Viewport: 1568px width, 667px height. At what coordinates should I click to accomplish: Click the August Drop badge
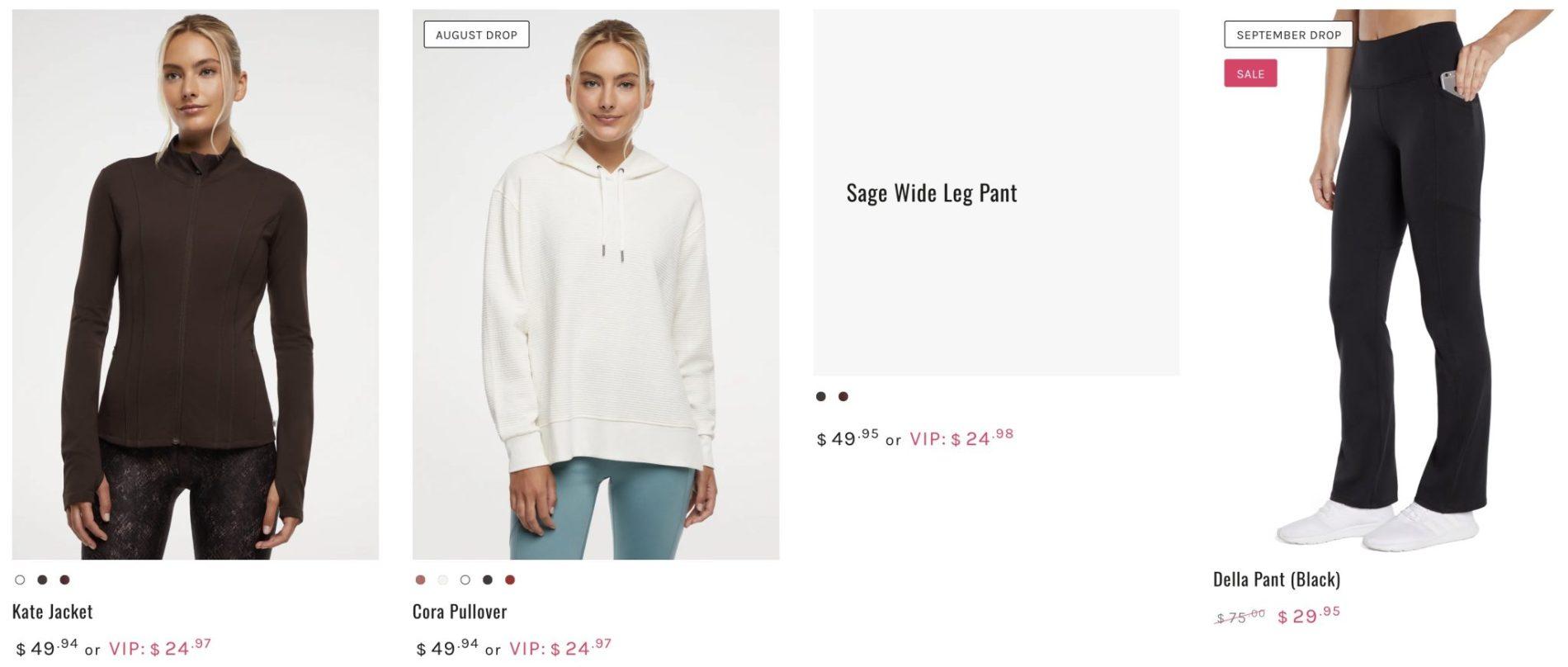476,35
